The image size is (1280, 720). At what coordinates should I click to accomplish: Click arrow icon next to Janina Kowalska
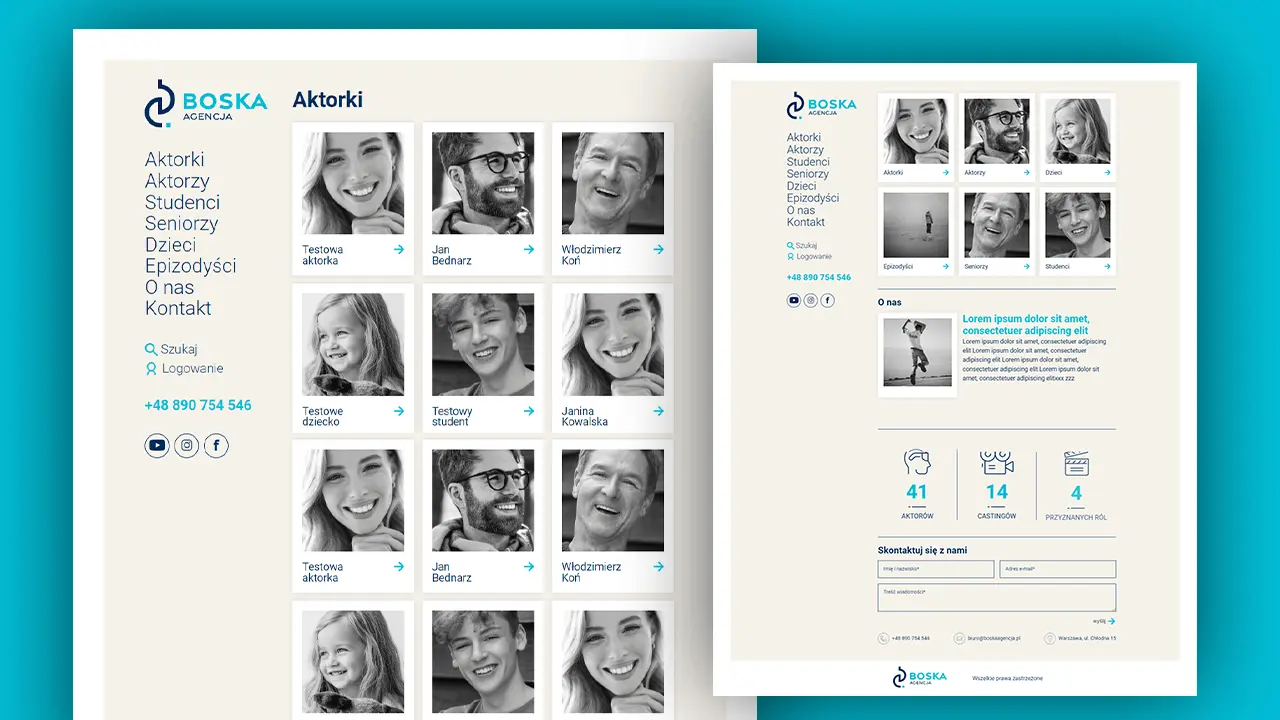coord(658,411)
